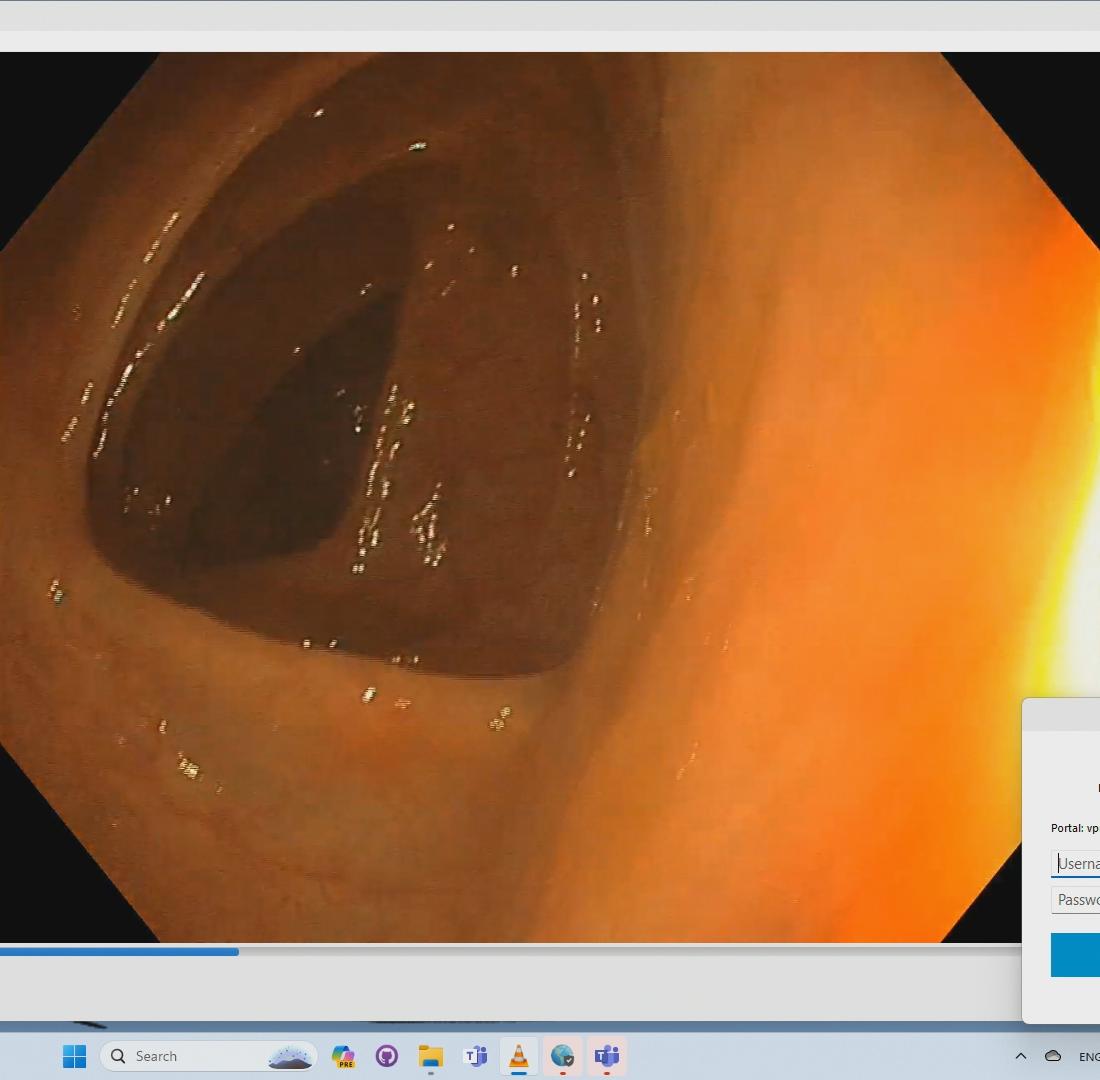
Task: Open the globe-with-shield app in the taskbar
Action: coord(563,1056)
